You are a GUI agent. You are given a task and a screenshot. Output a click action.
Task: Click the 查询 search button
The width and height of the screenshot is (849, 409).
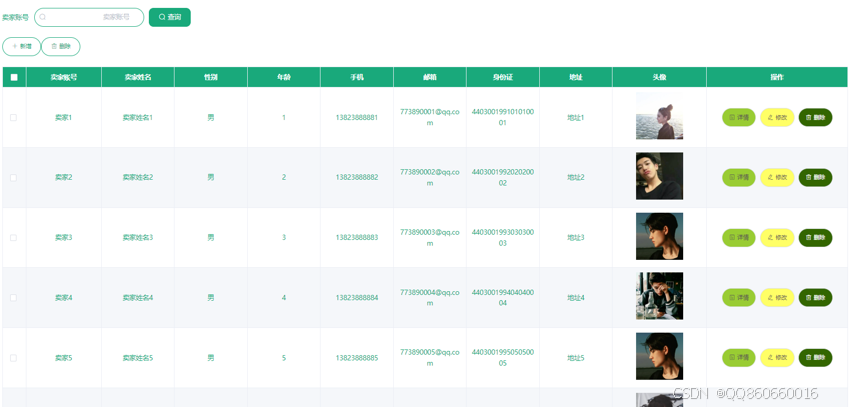pos(169,17)
